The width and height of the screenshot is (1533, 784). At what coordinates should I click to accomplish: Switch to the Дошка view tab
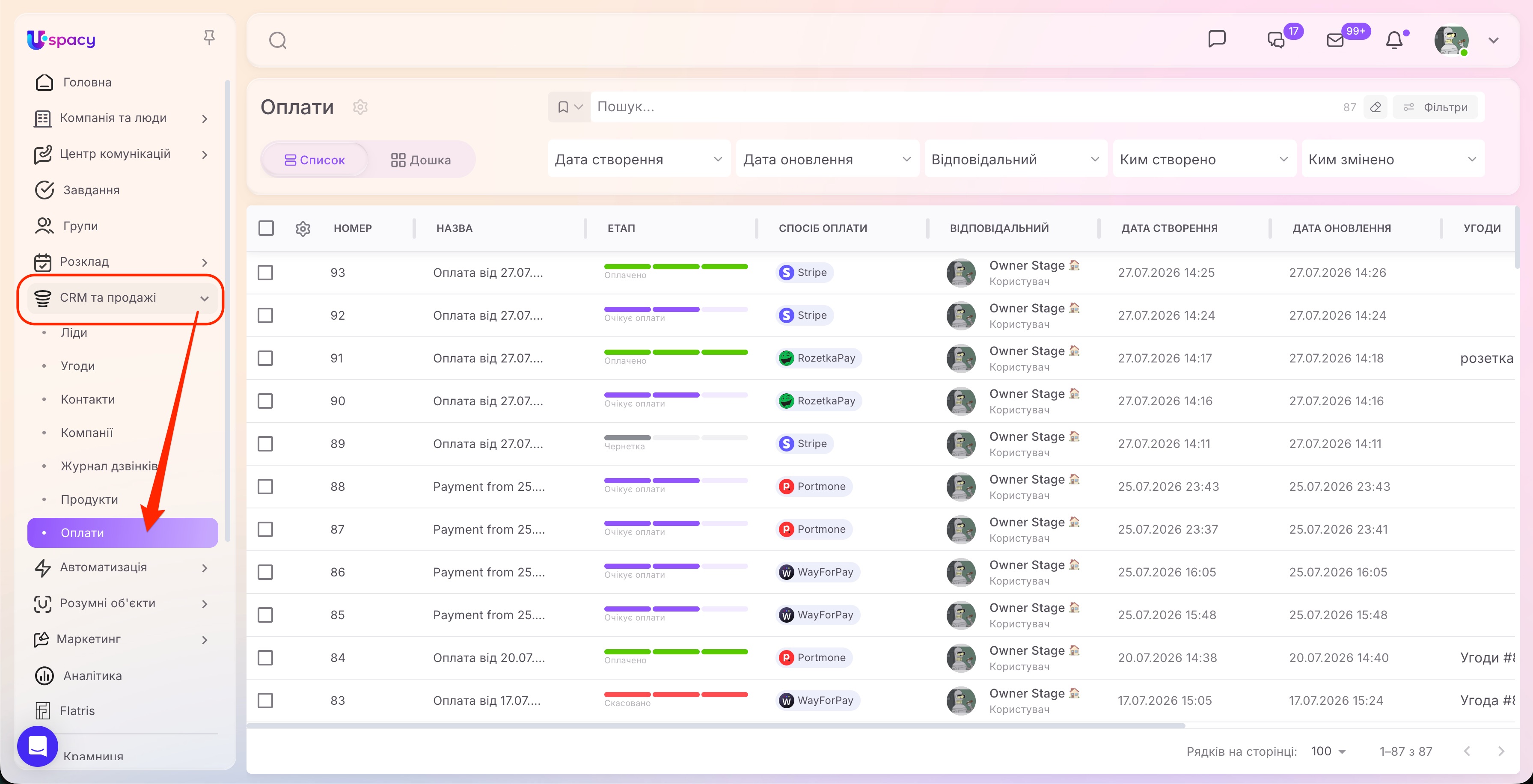(421, 160)
